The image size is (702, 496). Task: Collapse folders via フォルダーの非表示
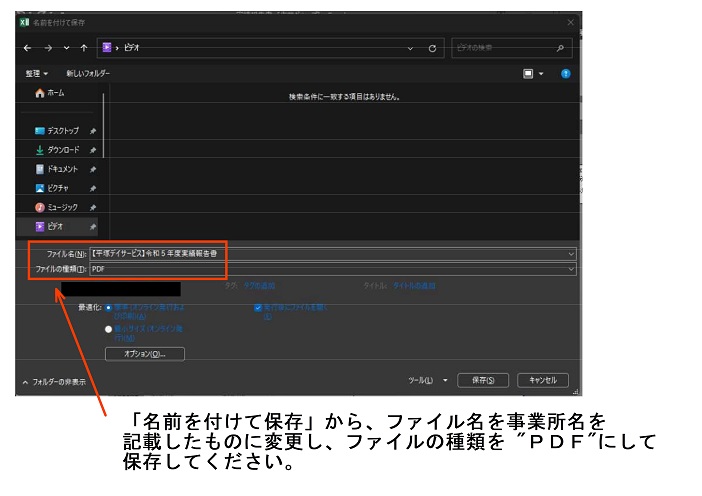point(54,382)
